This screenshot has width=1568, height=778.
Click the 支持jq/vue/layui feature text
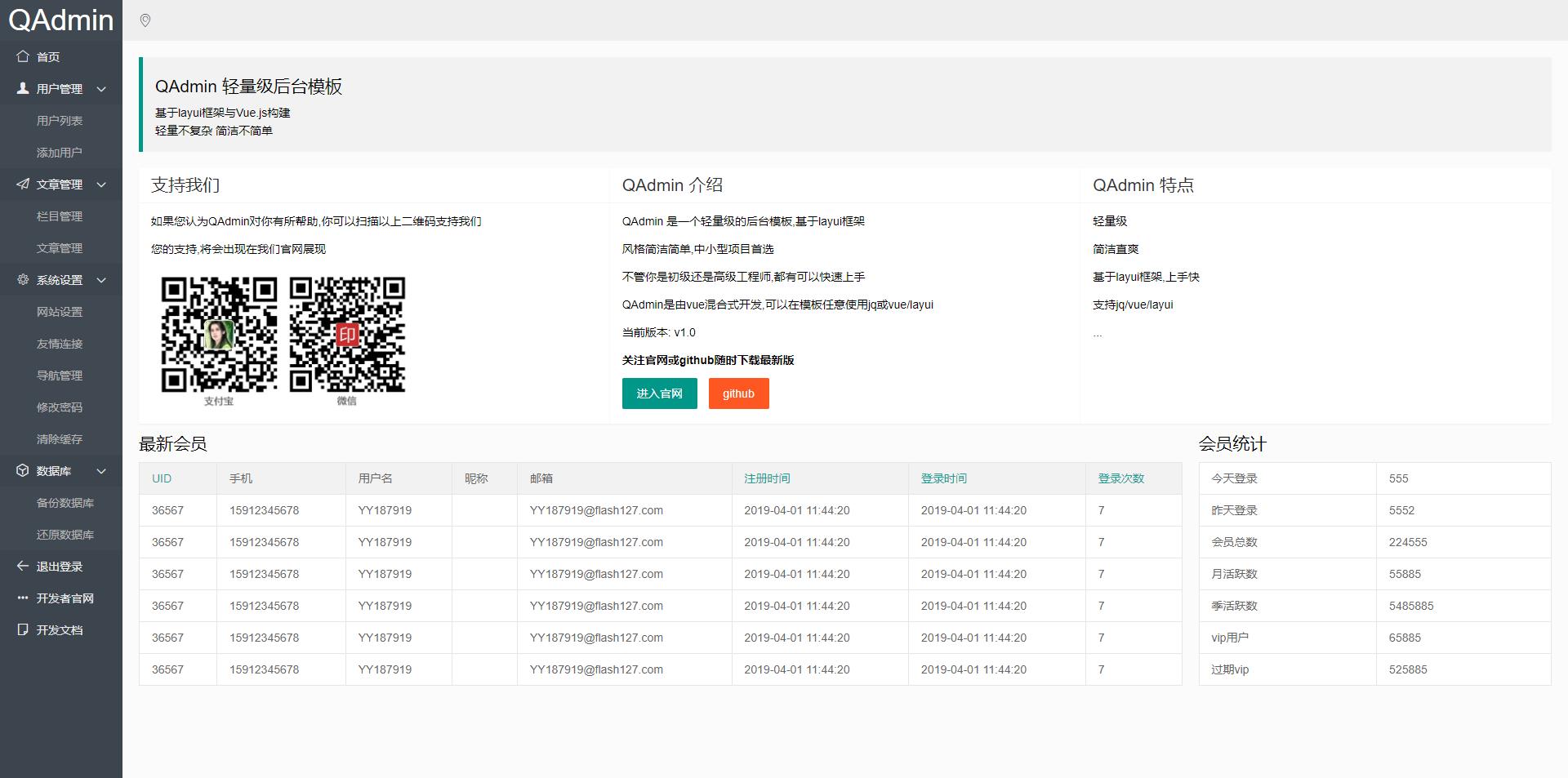[x=1133, y=305]
